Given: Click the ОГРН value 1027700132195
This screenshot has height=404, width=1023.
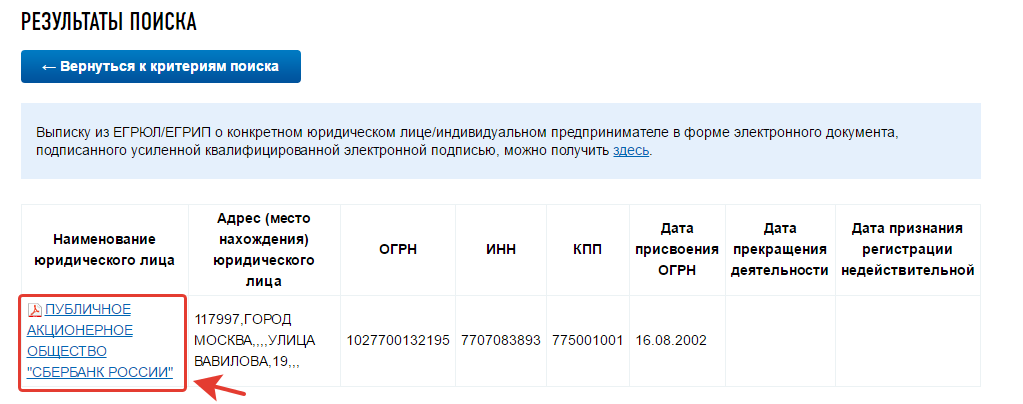Looking at the screenshot, I should pyautogui.click(x=398, y=340).
